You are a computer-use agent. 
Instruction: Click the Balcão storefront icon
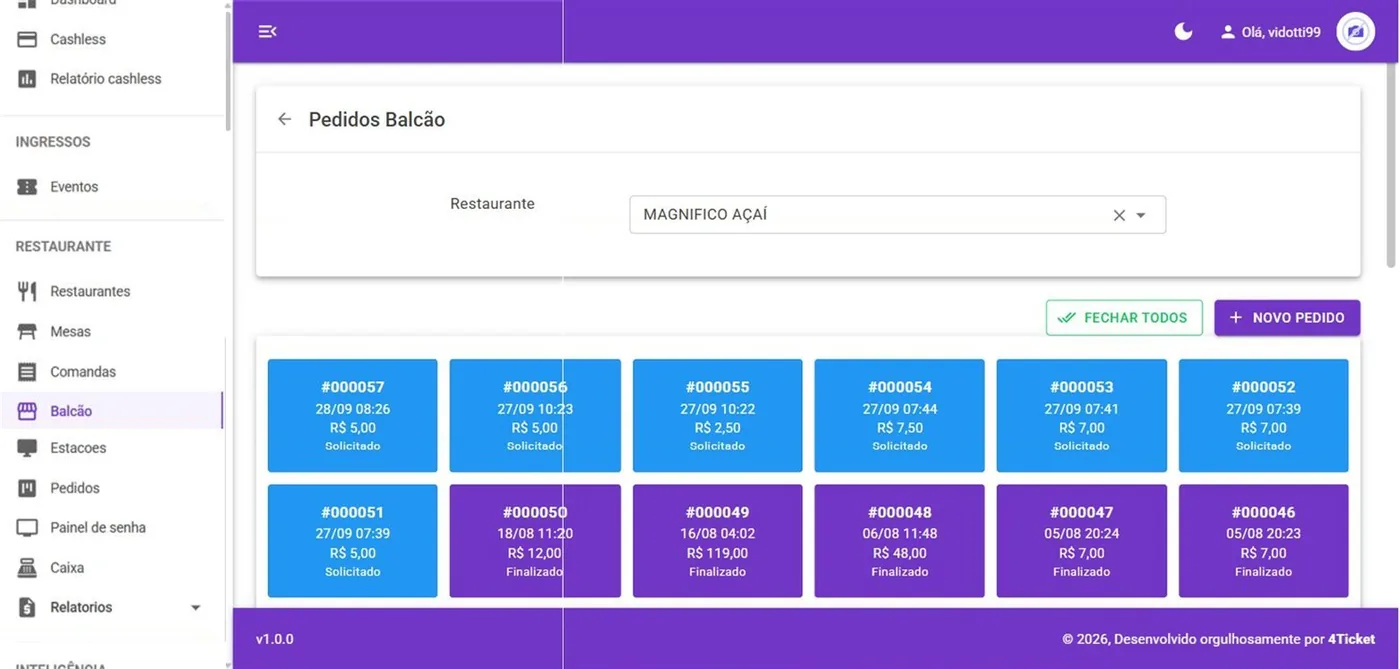pyautogui.click(x=28, y=411)
